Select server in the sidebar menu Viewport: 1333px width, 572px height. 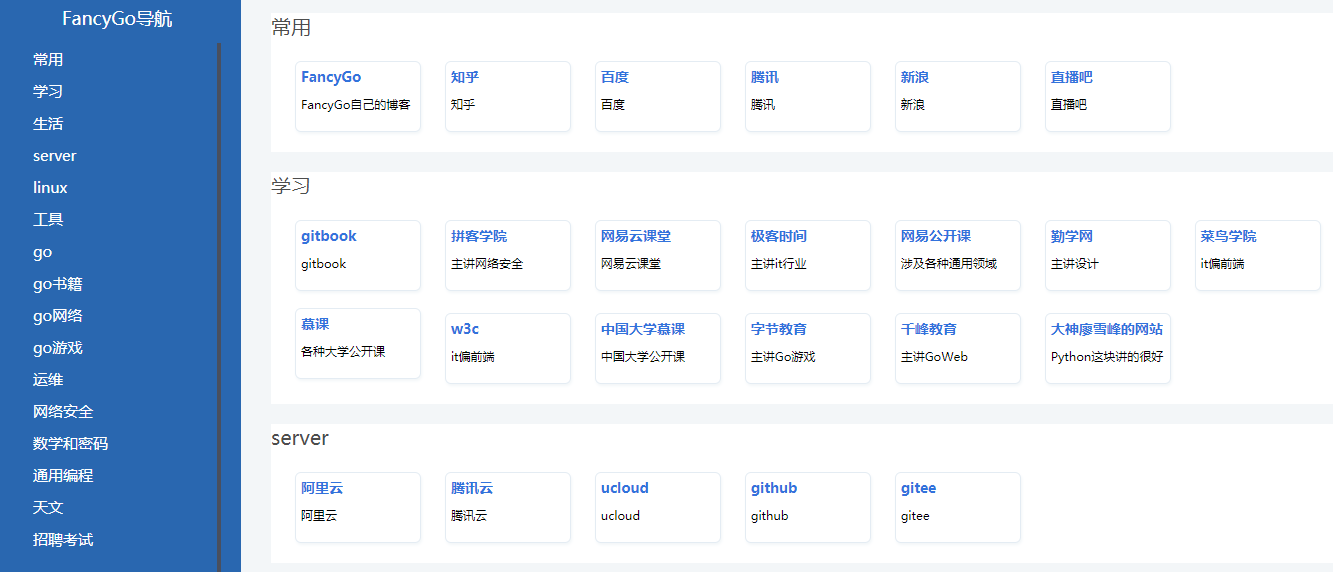click(x=54, y=155)
